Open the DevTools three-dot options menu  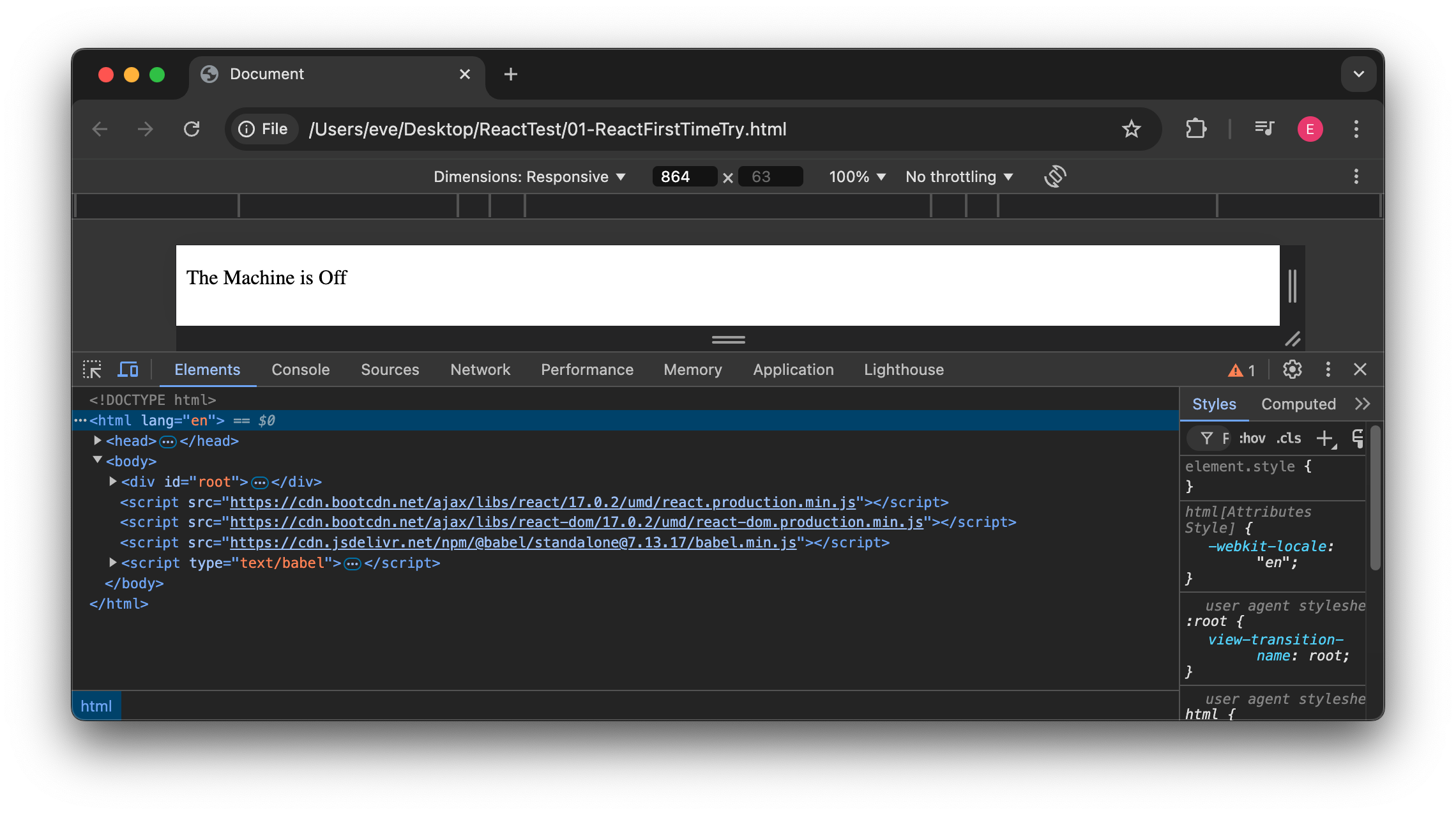1328,369
